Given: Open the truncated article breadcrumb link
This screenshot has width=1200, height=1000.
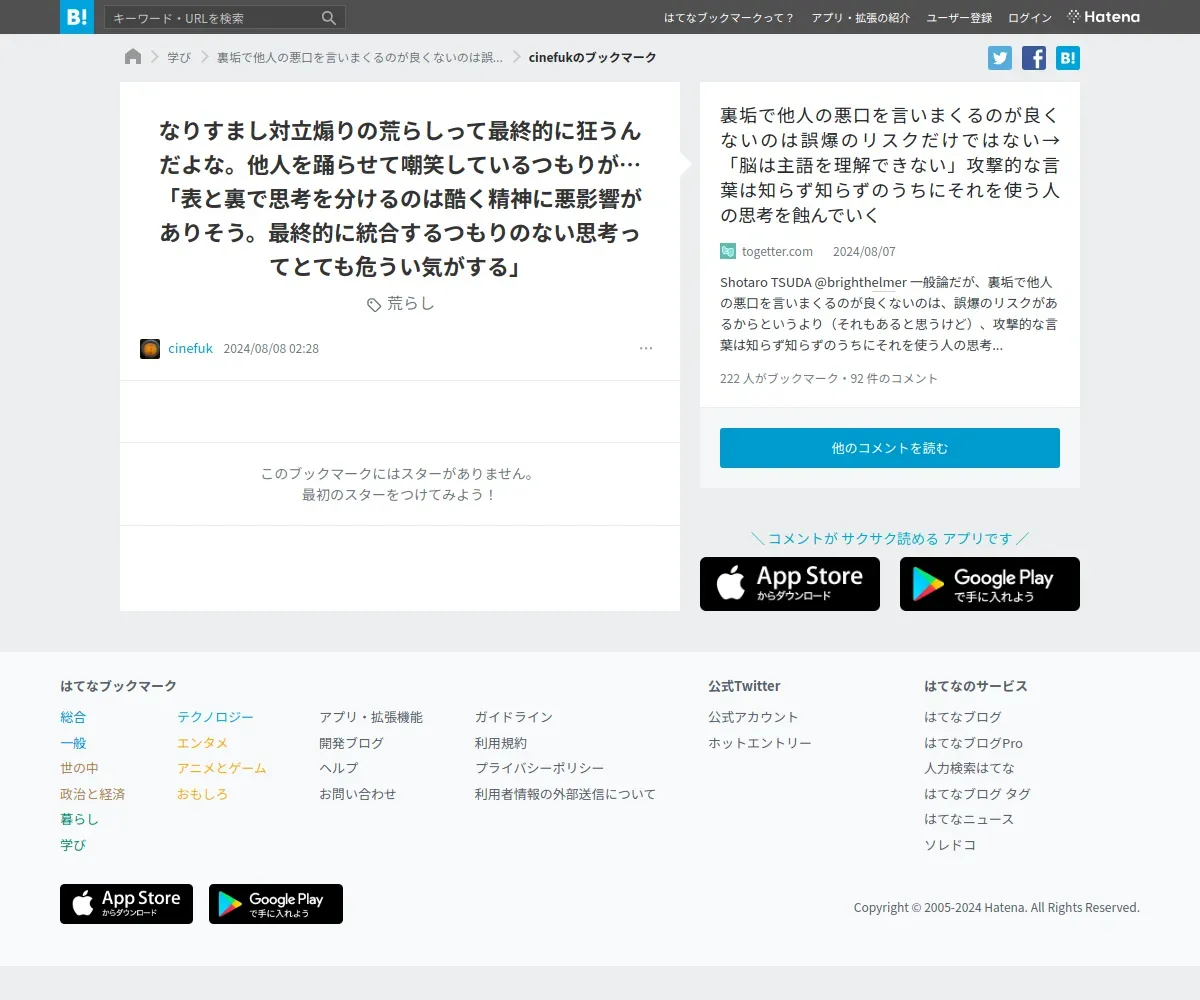Looking at the screenshot, I should [x=360, y=58].
